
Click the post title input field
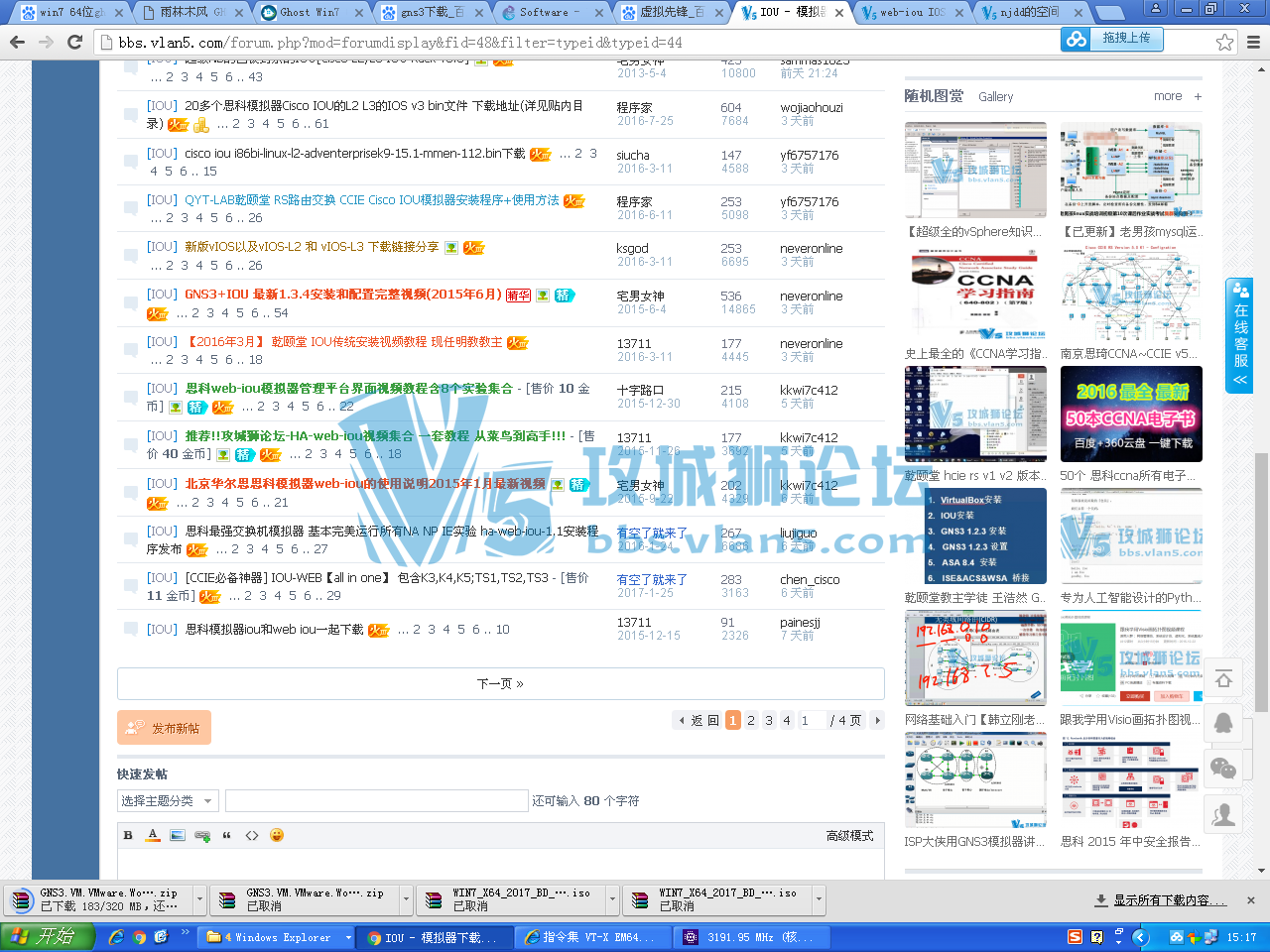pyautogui.click(x=376, y=800)
